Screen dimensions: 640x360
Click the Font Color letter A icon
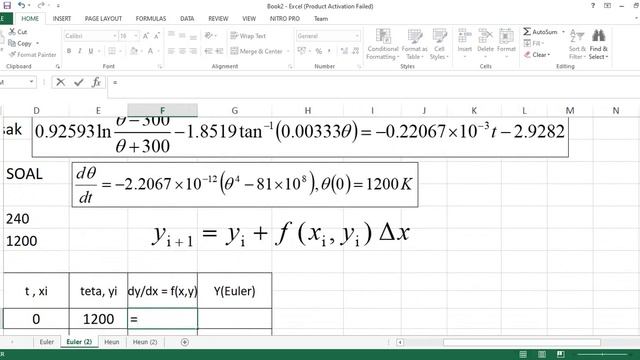coord(150,51)
